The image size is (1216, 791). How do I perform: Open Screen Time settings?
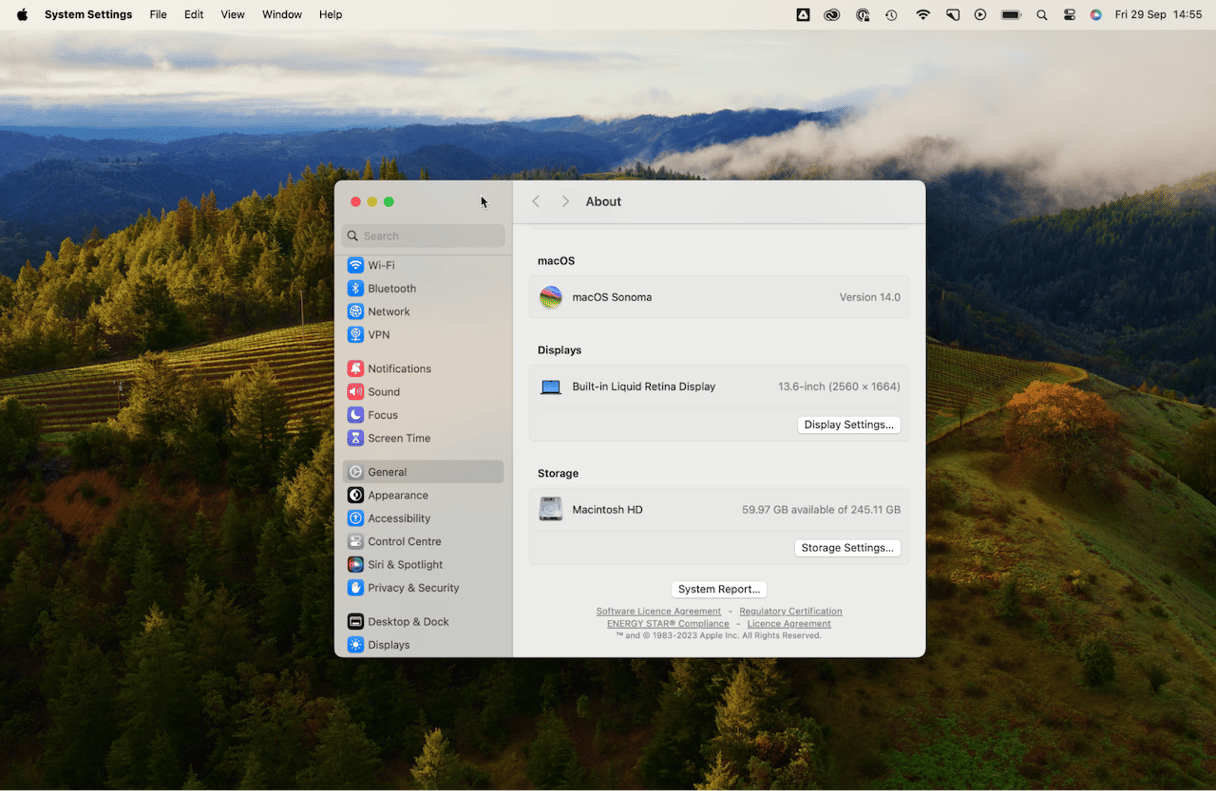pos(398,438)
